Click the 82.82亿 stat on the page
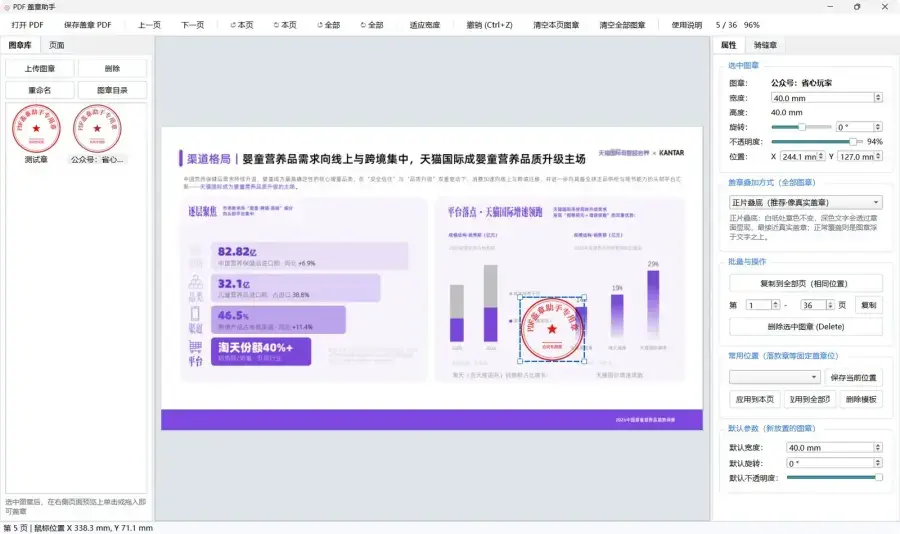Image resolution: width=900 pixels, height=534 pixels. click(x=237, y=252)
